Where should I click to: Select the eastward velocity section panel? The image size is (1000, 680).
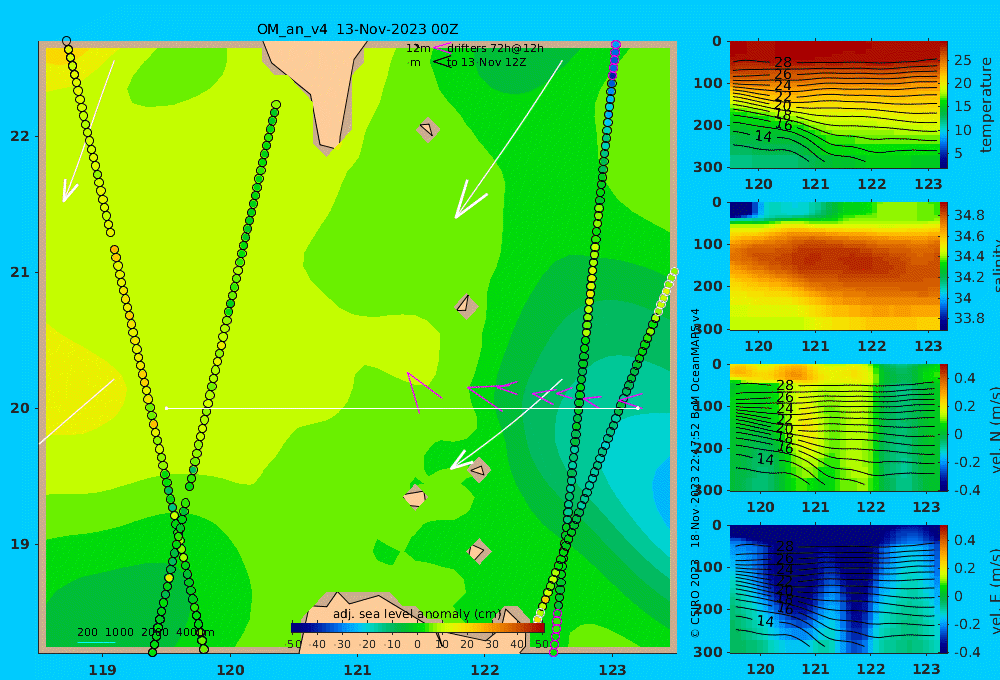(x=834, y=589)
